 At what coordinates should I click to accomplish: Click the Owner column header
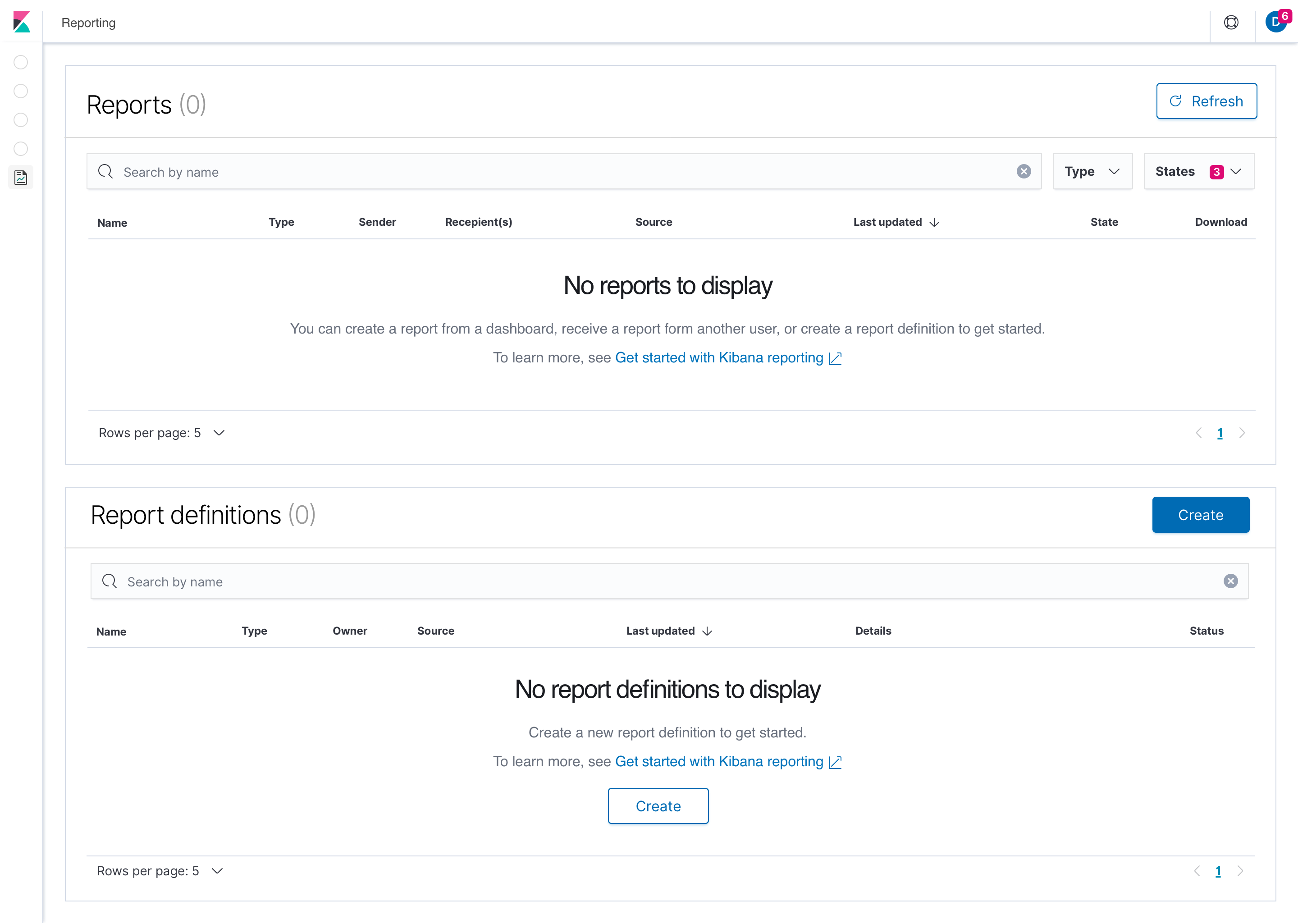pyautogui.click(x=350, y=631)
